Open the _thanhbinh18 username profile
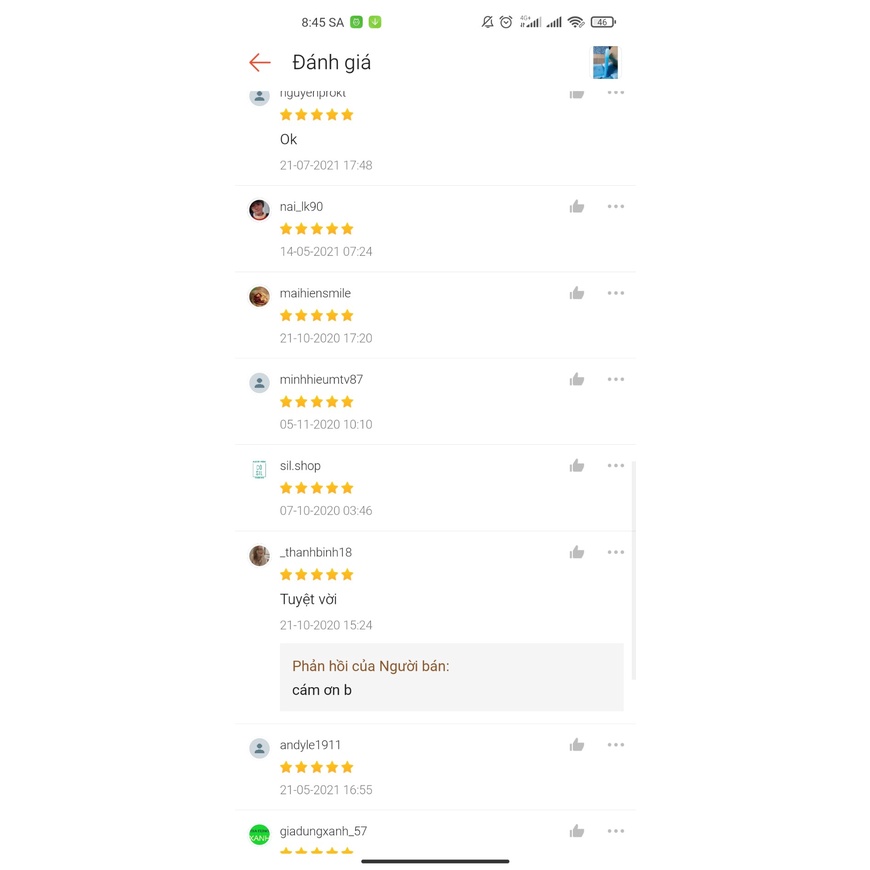Image resolution: width=870 pixels, height=870 pixels. click(x=316, y=553)
